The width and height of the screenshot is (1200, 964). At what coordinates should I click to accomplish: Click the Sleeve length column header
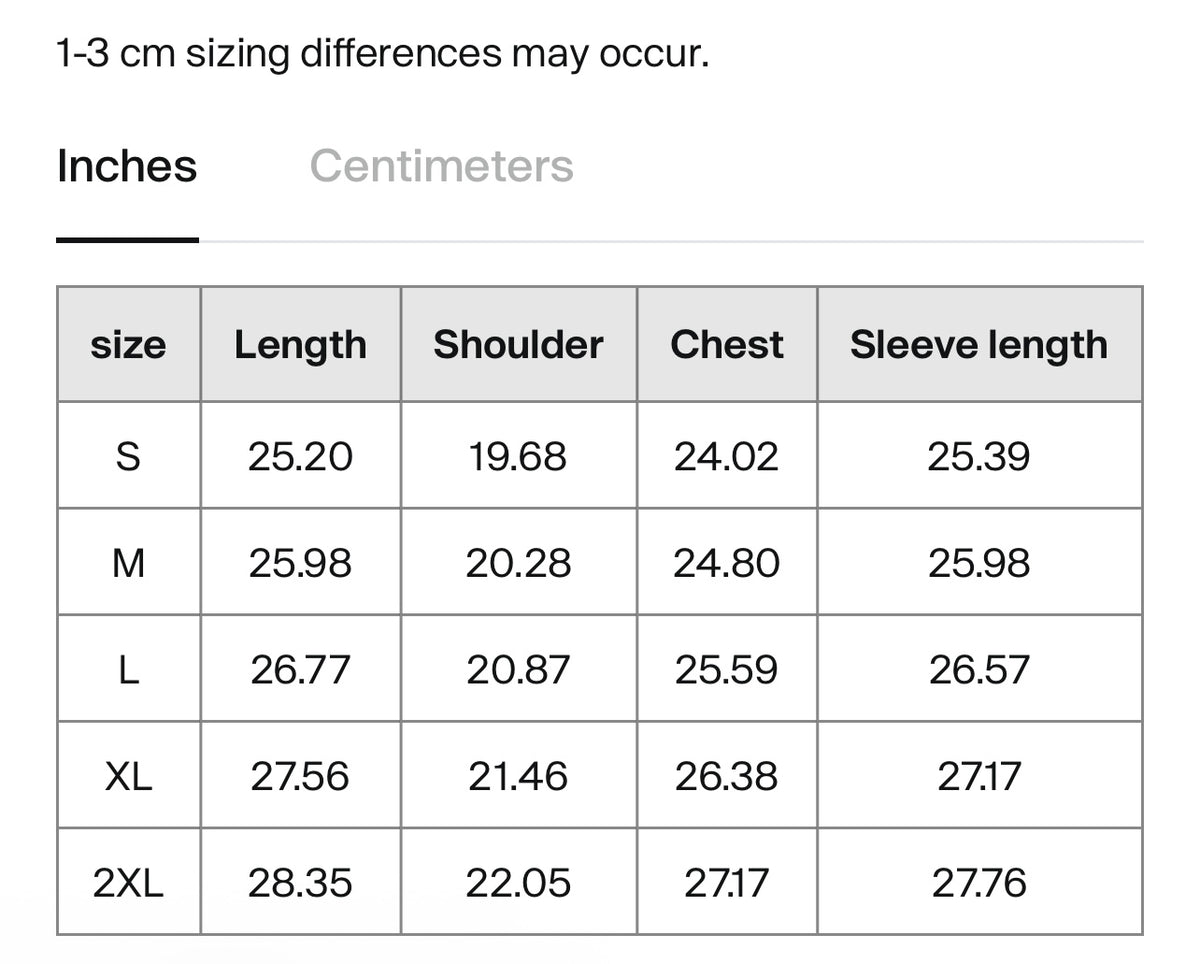979,345
